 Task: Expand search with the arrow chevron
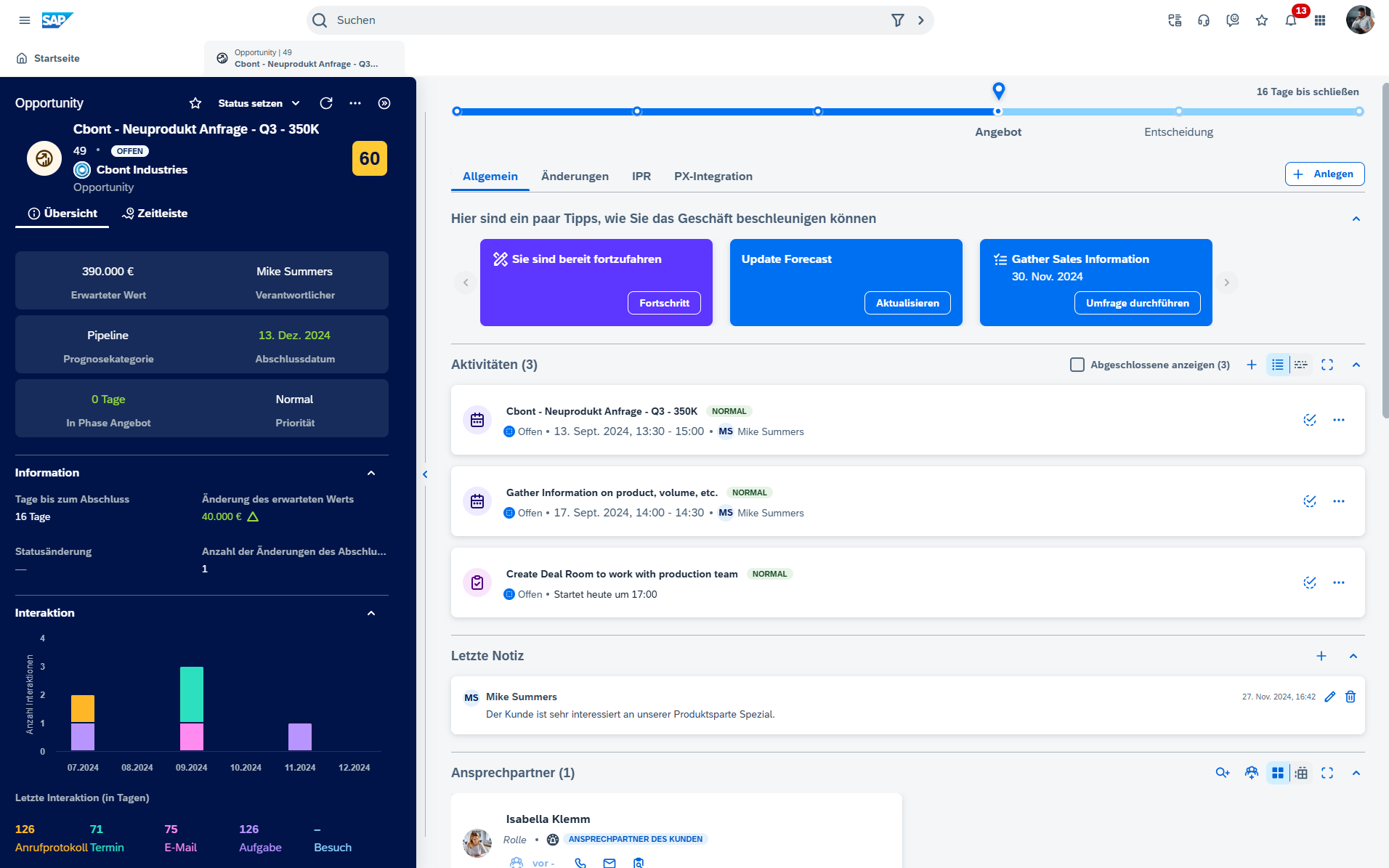point(921,20)
